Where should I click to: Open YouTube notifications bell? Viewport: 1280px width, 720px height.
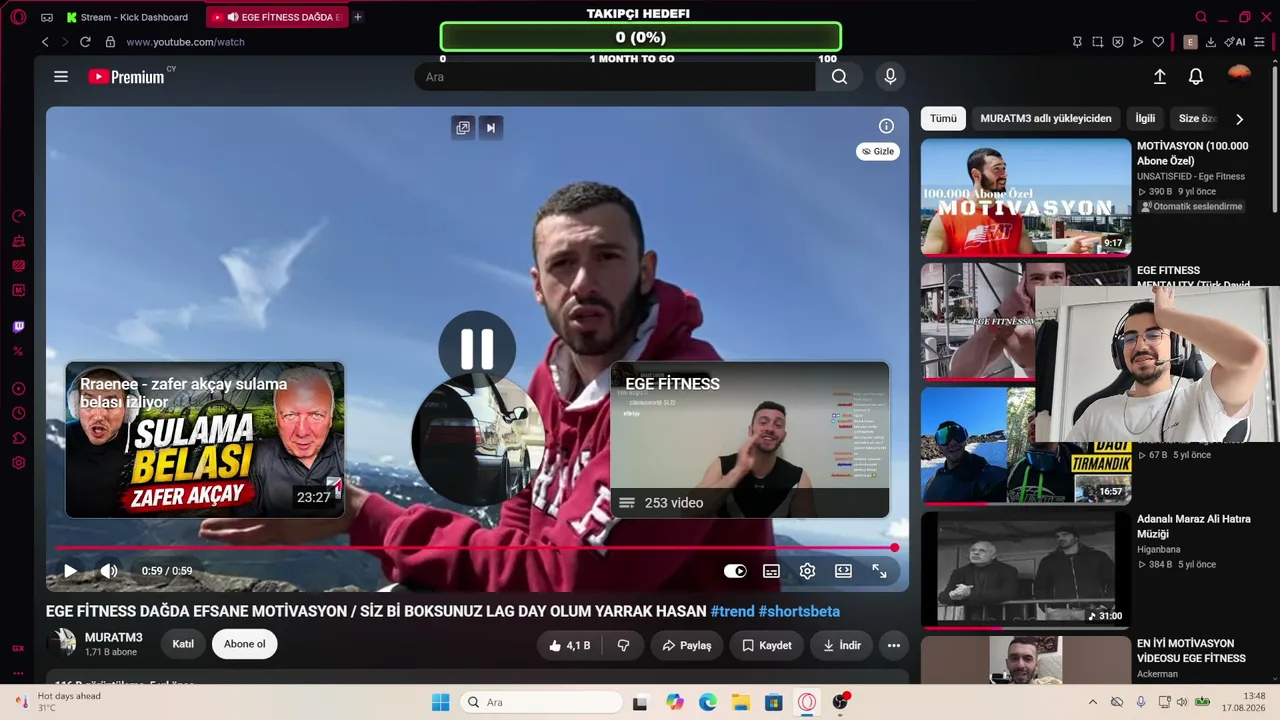coord(1196,77)
